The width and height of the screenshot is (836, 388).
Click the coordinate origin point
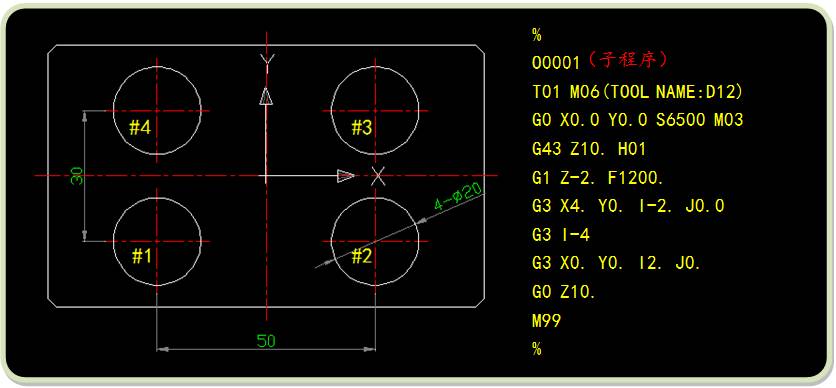(x=266, y=175)
